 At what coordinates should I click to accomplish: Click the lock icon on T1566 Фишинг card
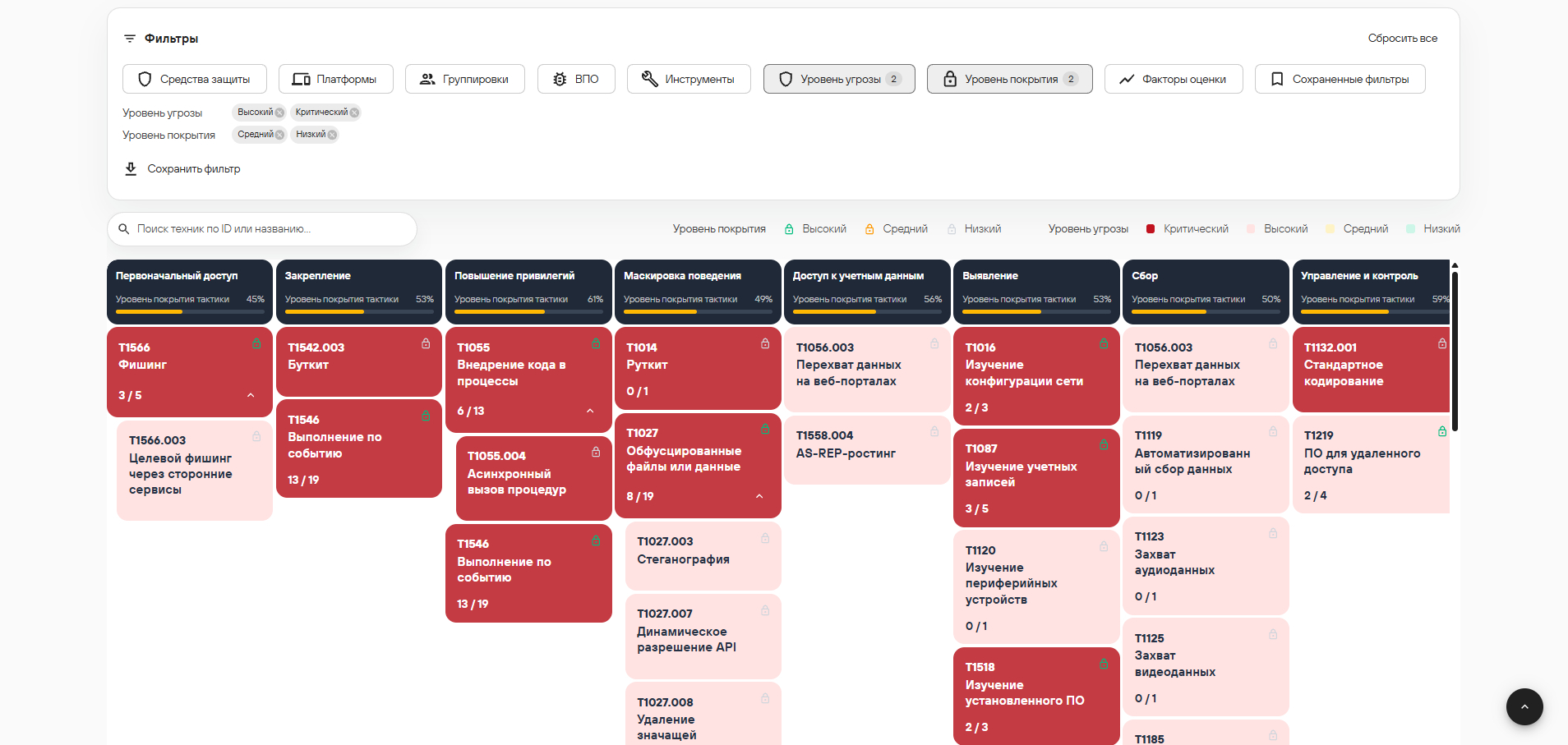click(x=256, y=343)
